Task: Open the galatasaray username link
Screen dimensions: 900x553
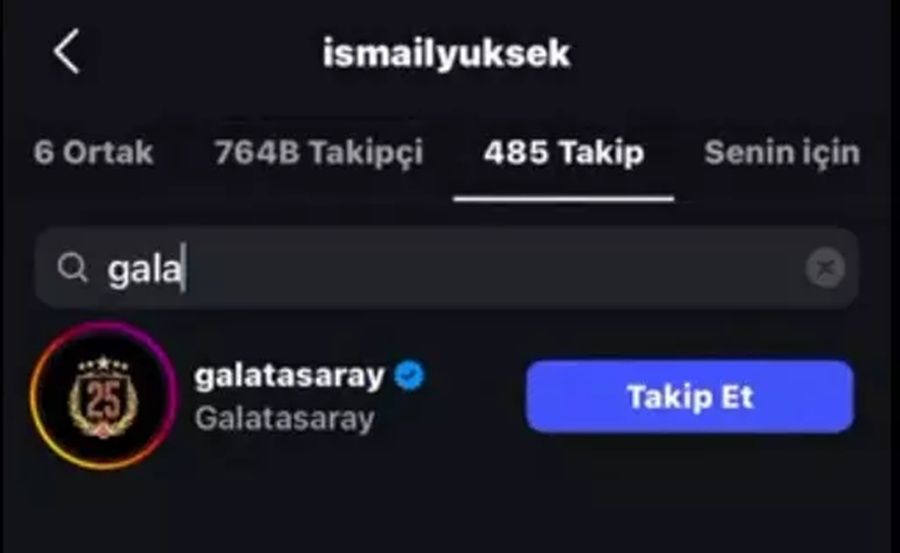Action: 289,377
